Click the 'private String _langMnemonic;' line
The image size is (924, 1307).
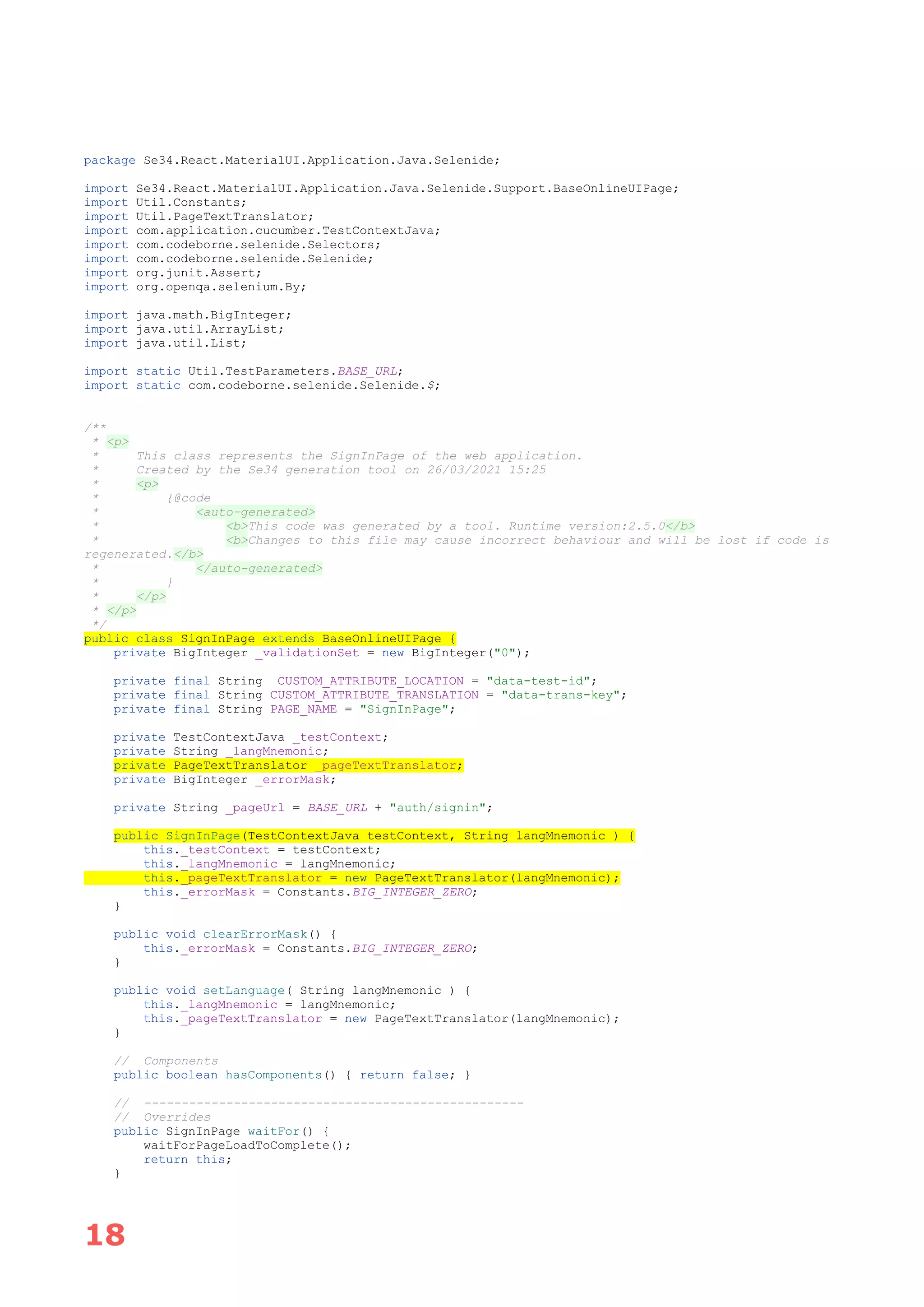(221, 751)
